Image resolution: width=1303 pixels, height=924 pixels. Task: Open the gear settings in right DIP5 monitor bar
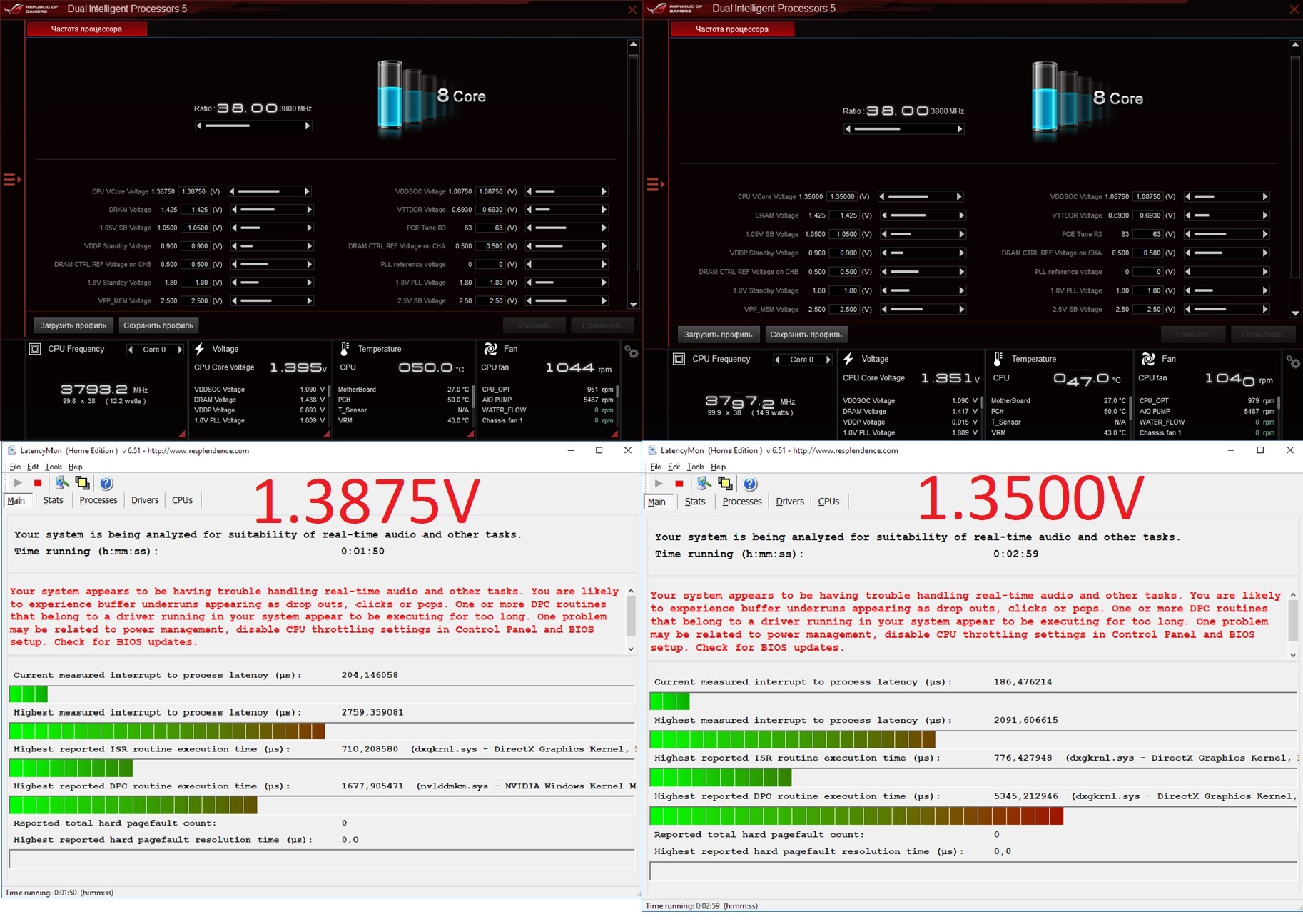pos(1293,362)
